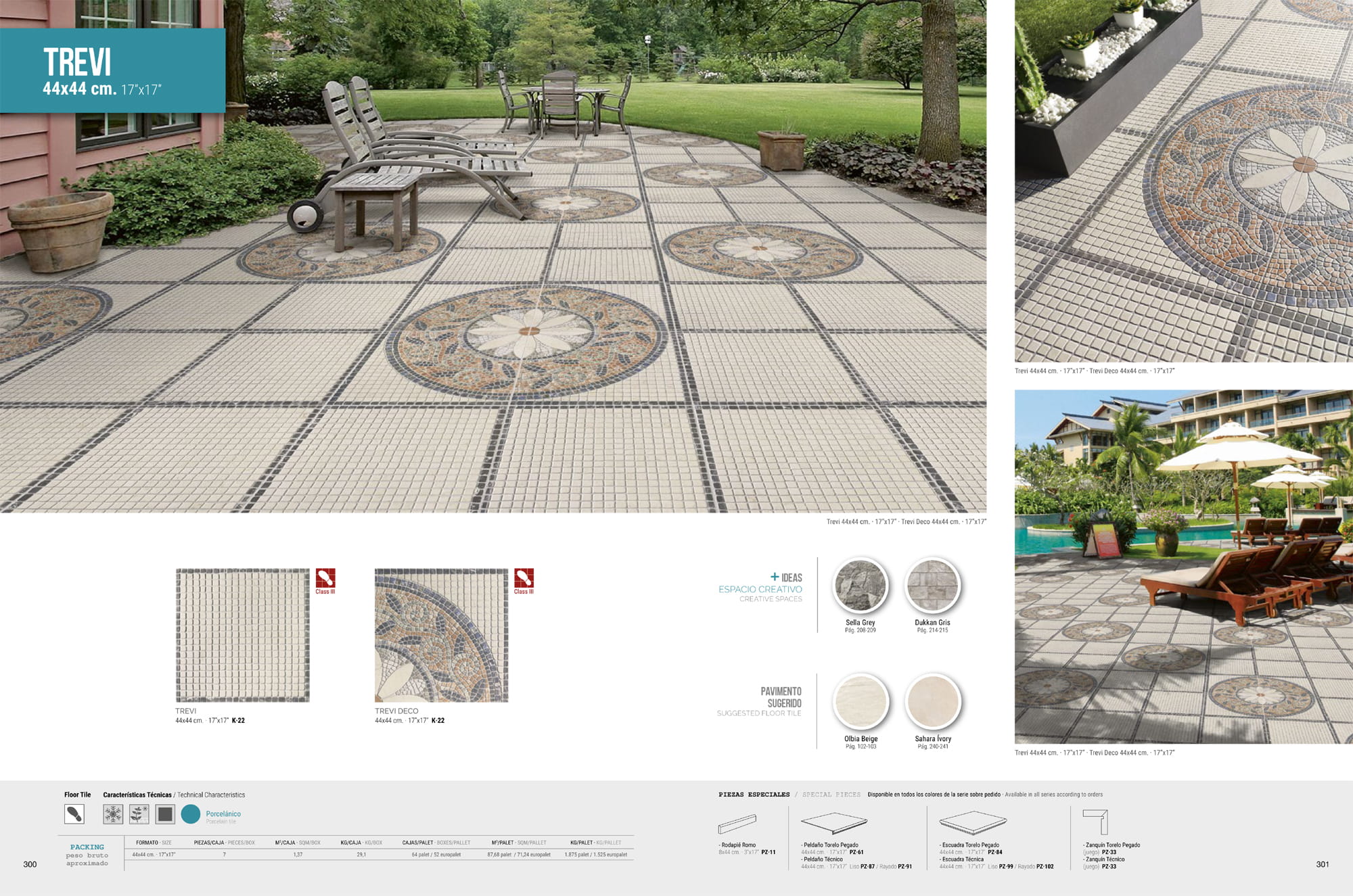Image resolution: width=1353 pixels, height=896 pixels.
Task: Open the Trevi Deco tile thumbnail
Action: pos(441,635)
